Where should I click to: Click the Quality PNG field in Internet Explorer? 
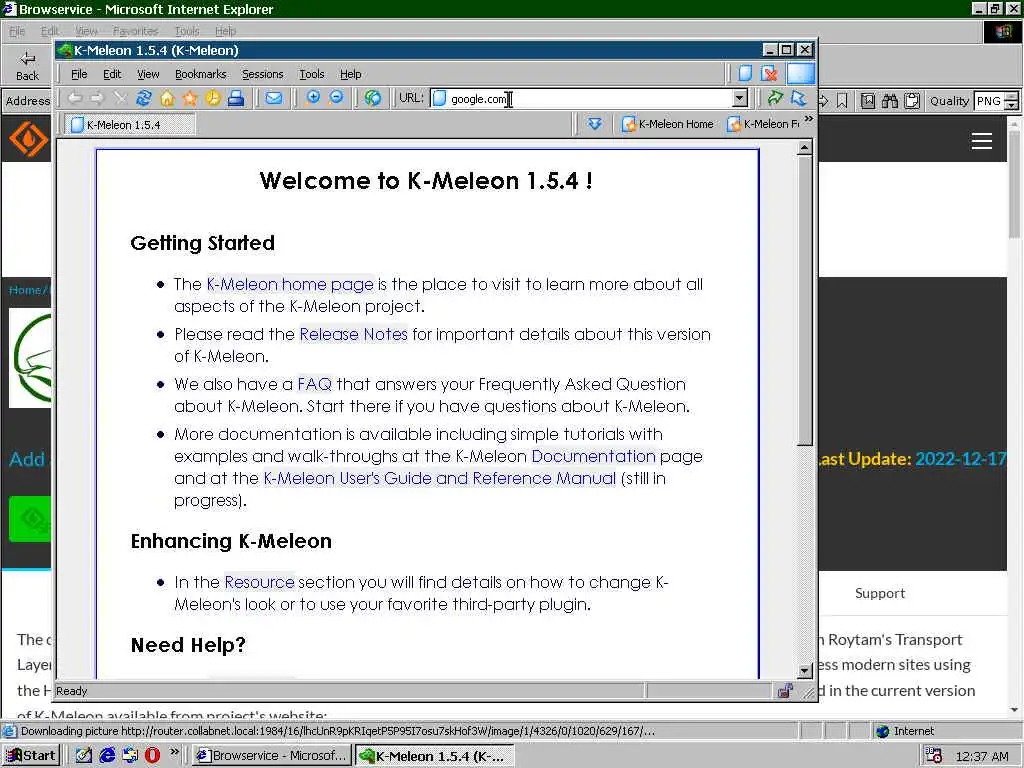click(989, 101)
